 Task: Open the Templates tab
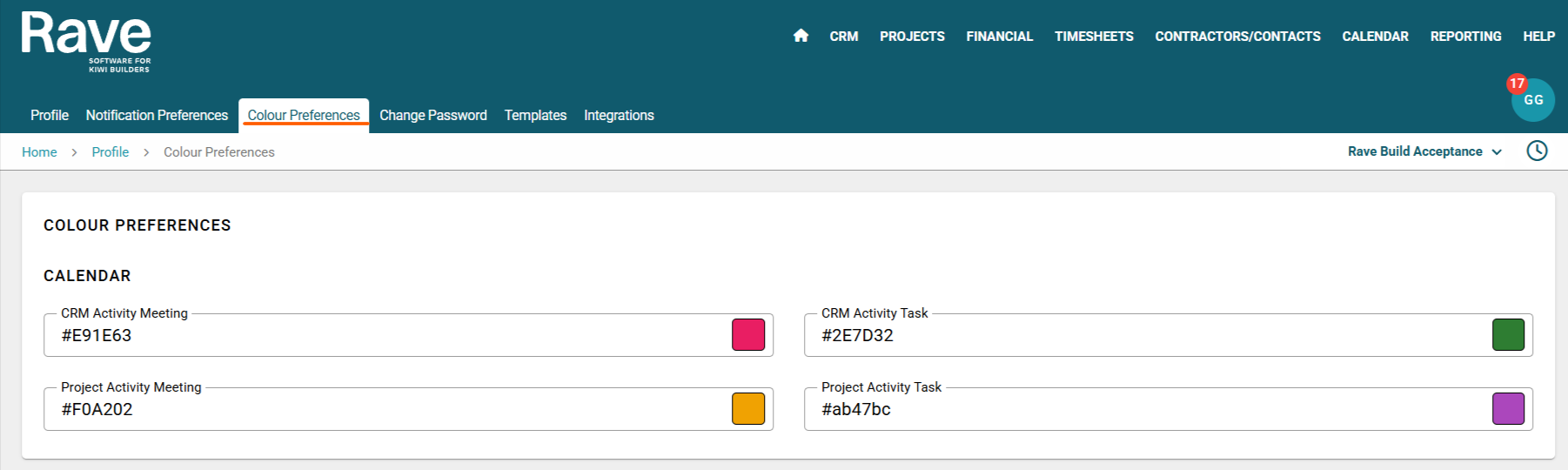click(x=535, y=115)
